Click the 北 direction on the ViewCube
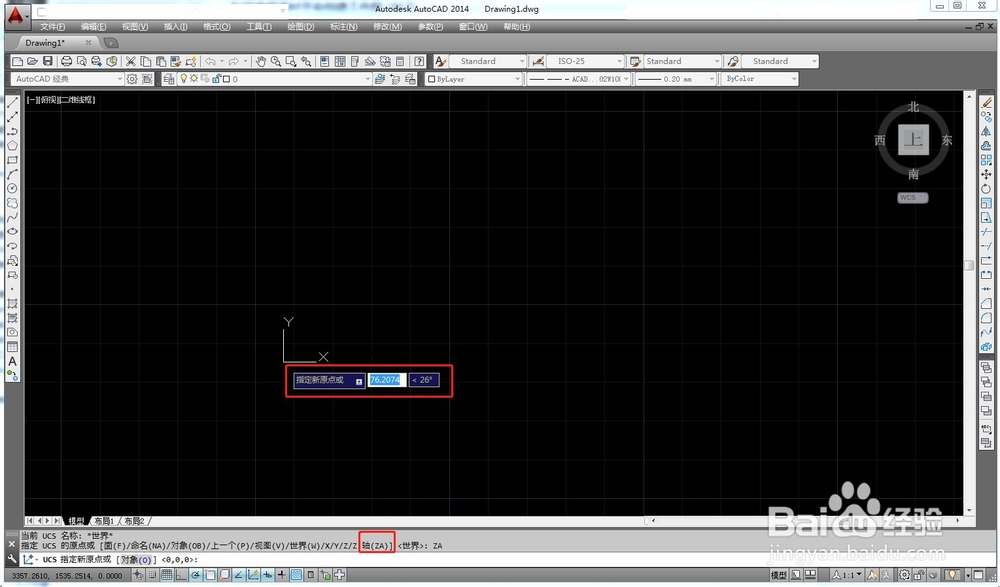 [x=913, y=107]
